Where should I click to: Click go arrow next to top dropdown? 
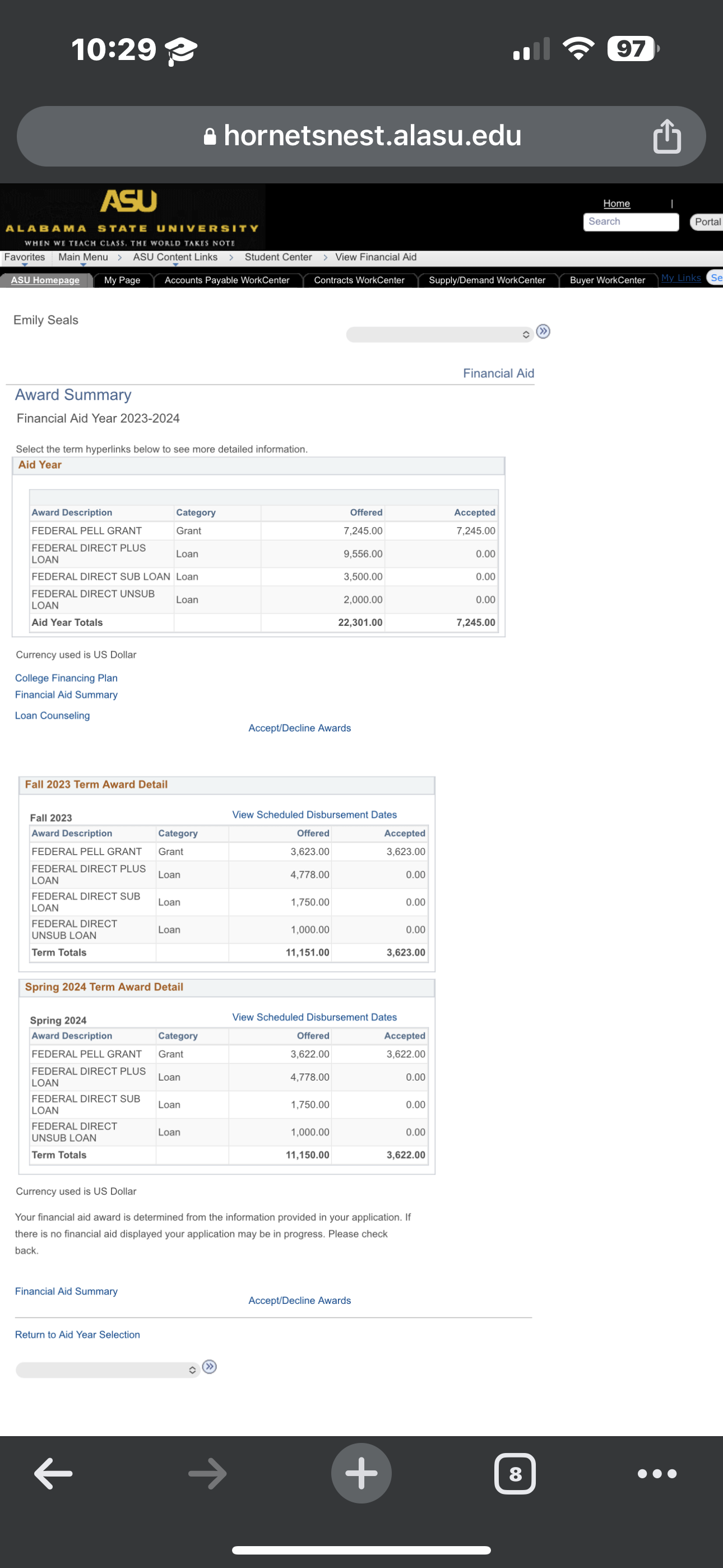point(544,331)
